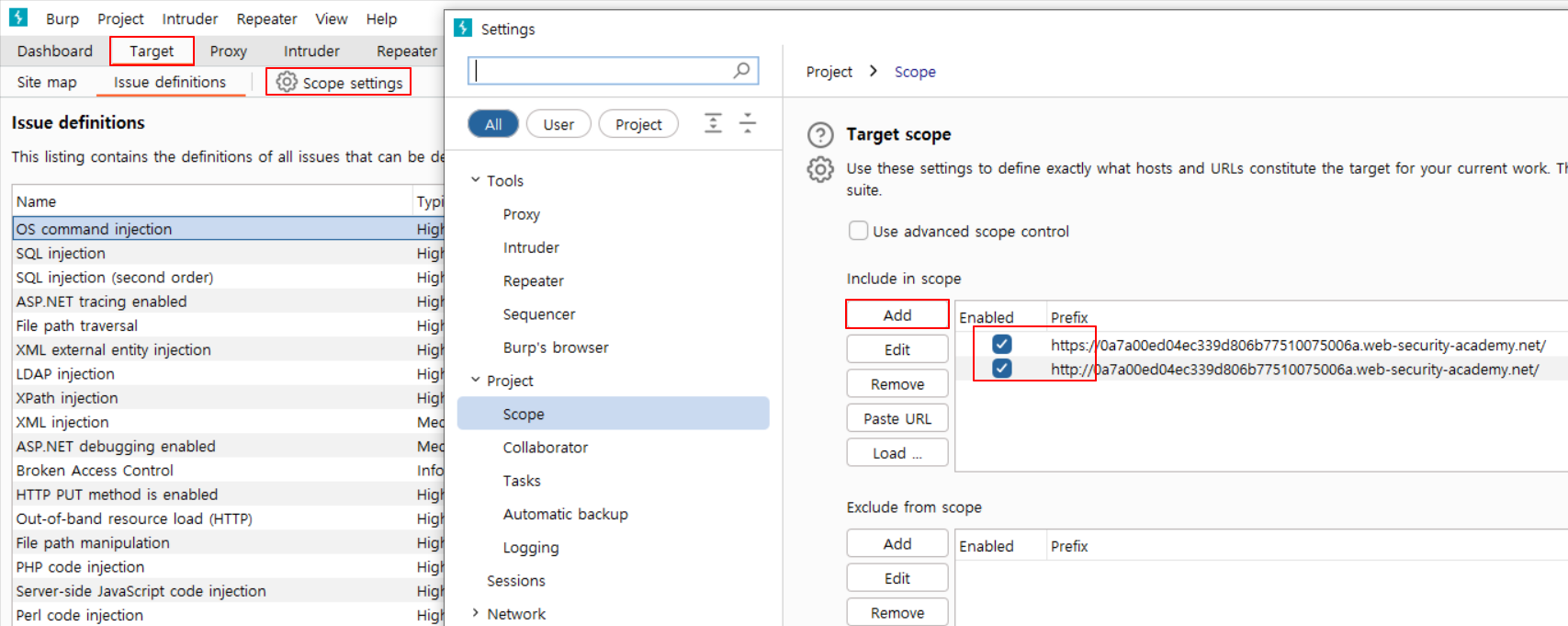The height and width of the screenshot is (626, 1568).
Task: Switch to the Target tab
Action: point(152,51)
